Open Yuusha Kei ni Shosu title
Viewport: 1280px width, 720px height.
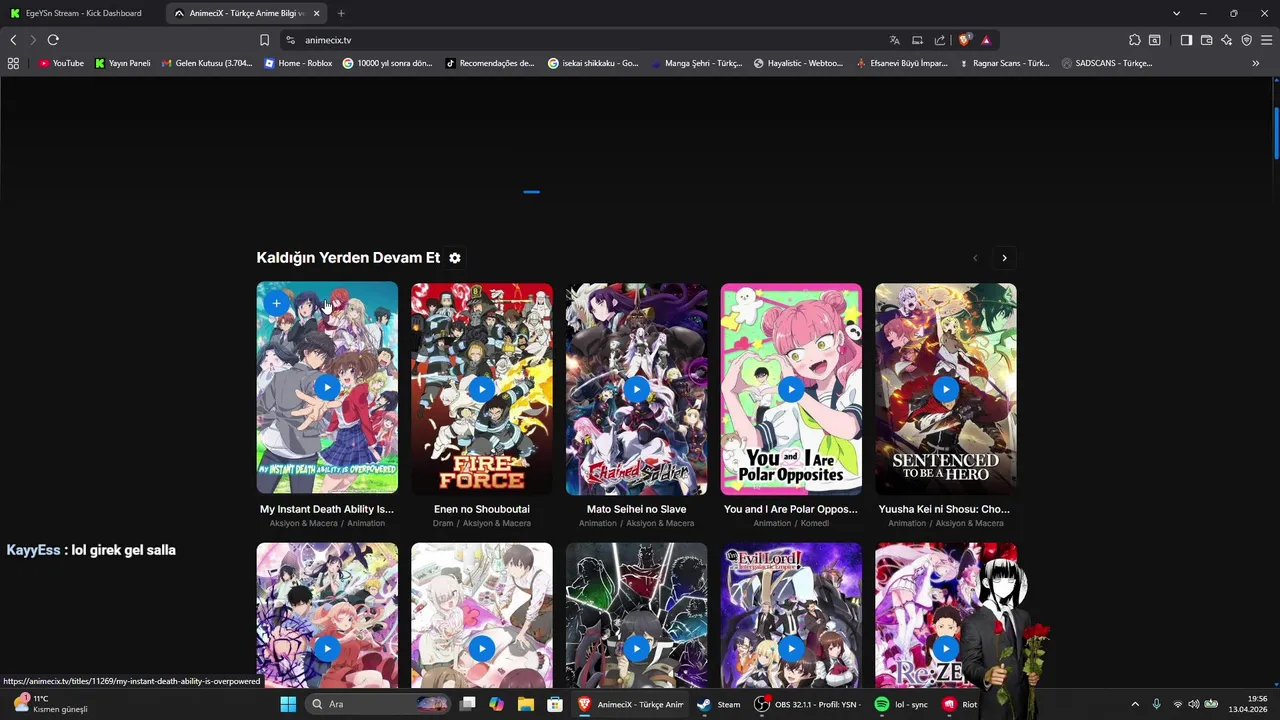pyautogui.click(x=945, y=509)
